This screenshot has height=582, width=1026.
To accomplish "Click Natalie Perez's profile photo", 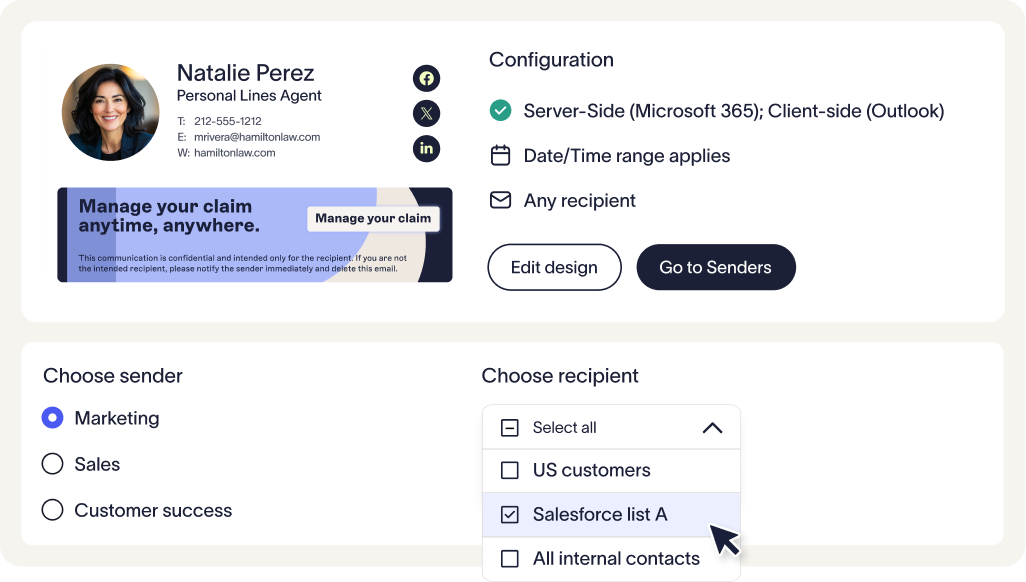I will pyautogui.click(x=110, y=112).
